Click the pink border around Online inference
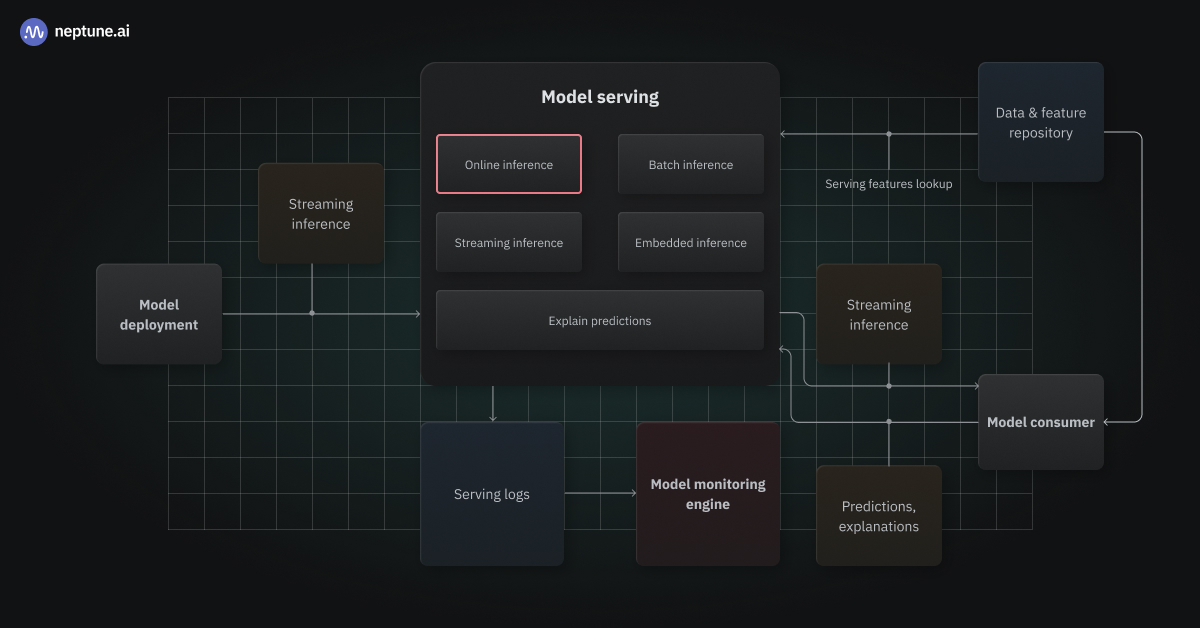Image resolution: width=1200 pixels, height=628 pixels. point(508,138)
